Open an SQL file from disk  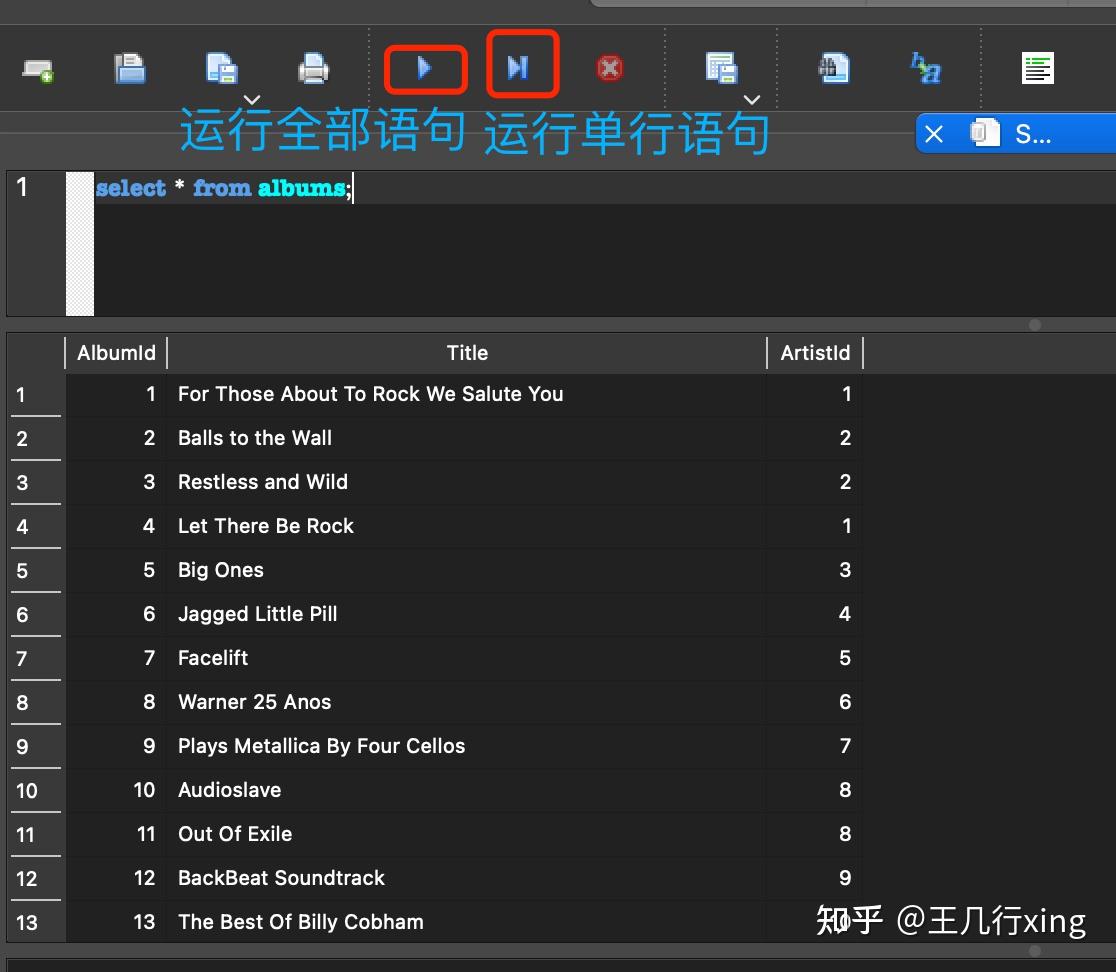[130, 68]
